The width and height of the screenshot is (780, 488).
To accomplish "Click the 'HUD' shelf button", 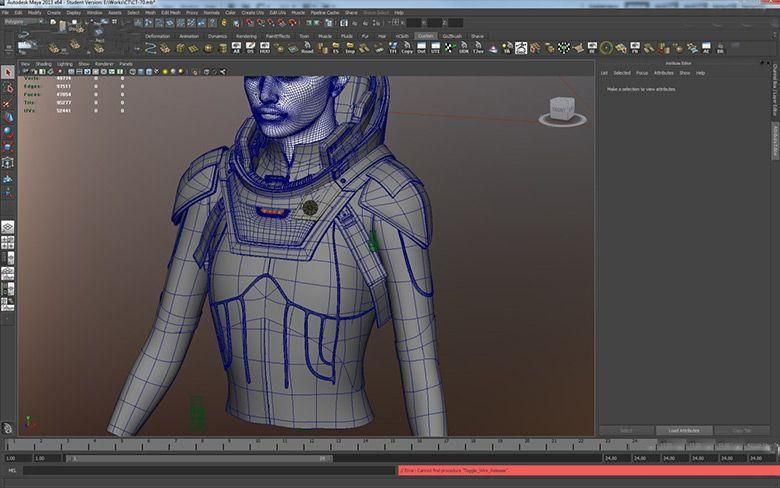I will (x=265, y=48).
